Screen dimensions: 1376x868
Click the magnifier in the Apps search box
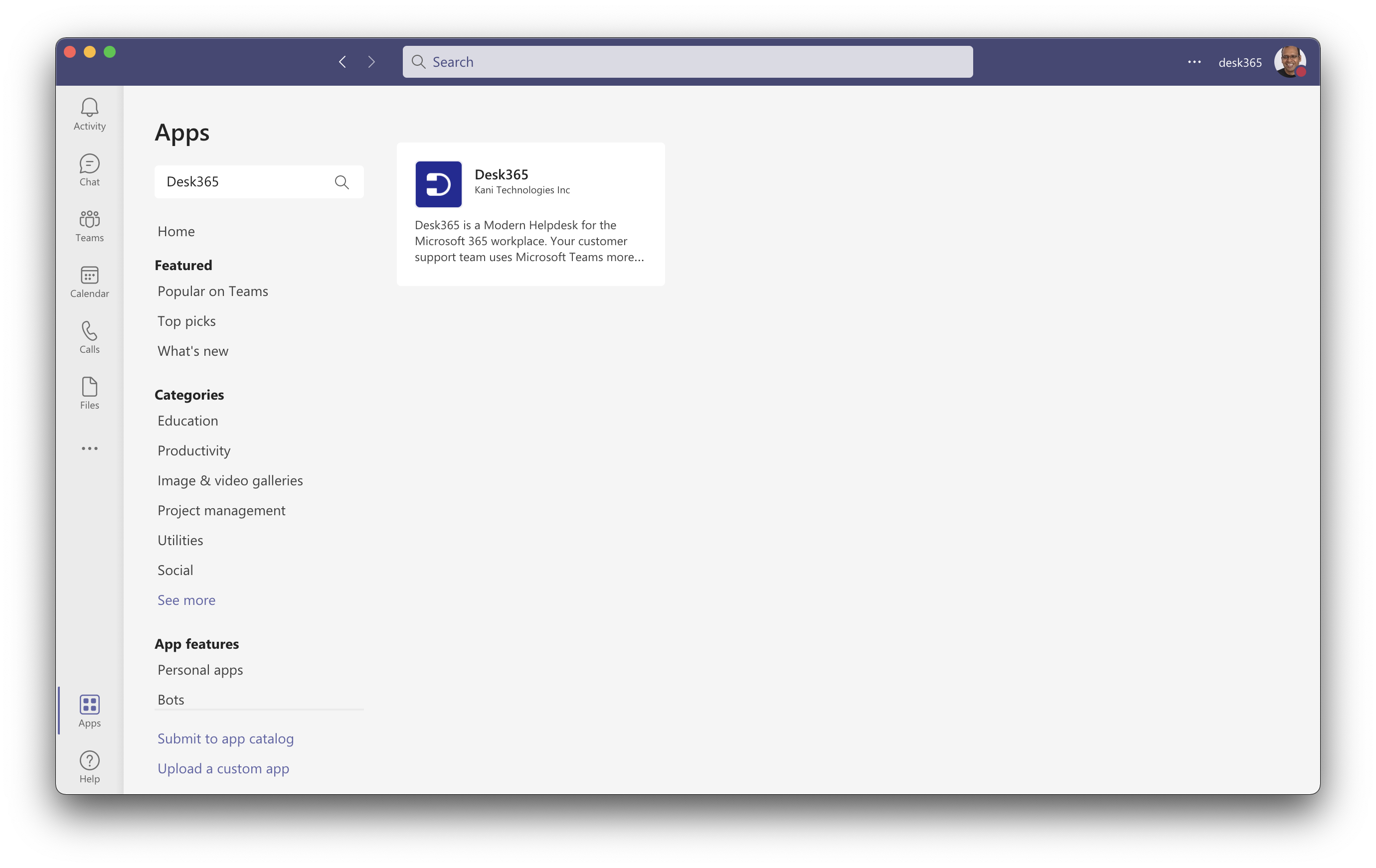(x=342, y=182)
